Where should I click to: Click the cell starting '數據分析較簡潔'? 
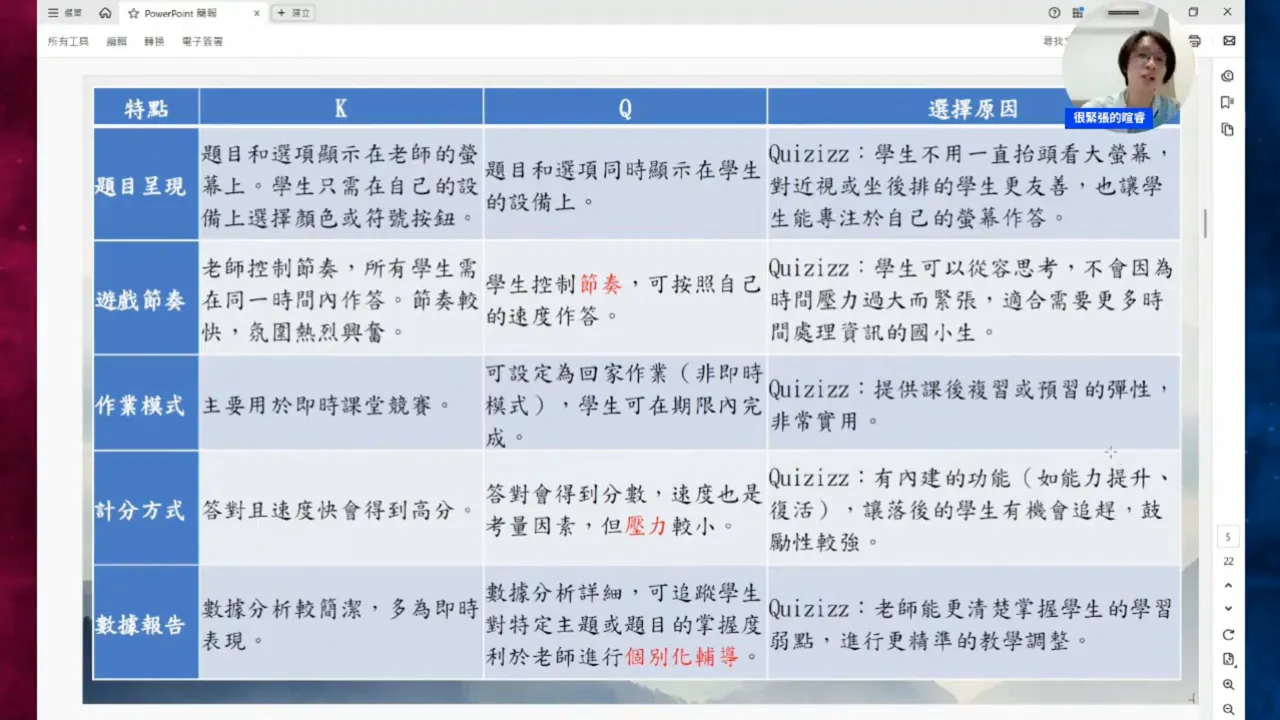click(x=341, y=624)
